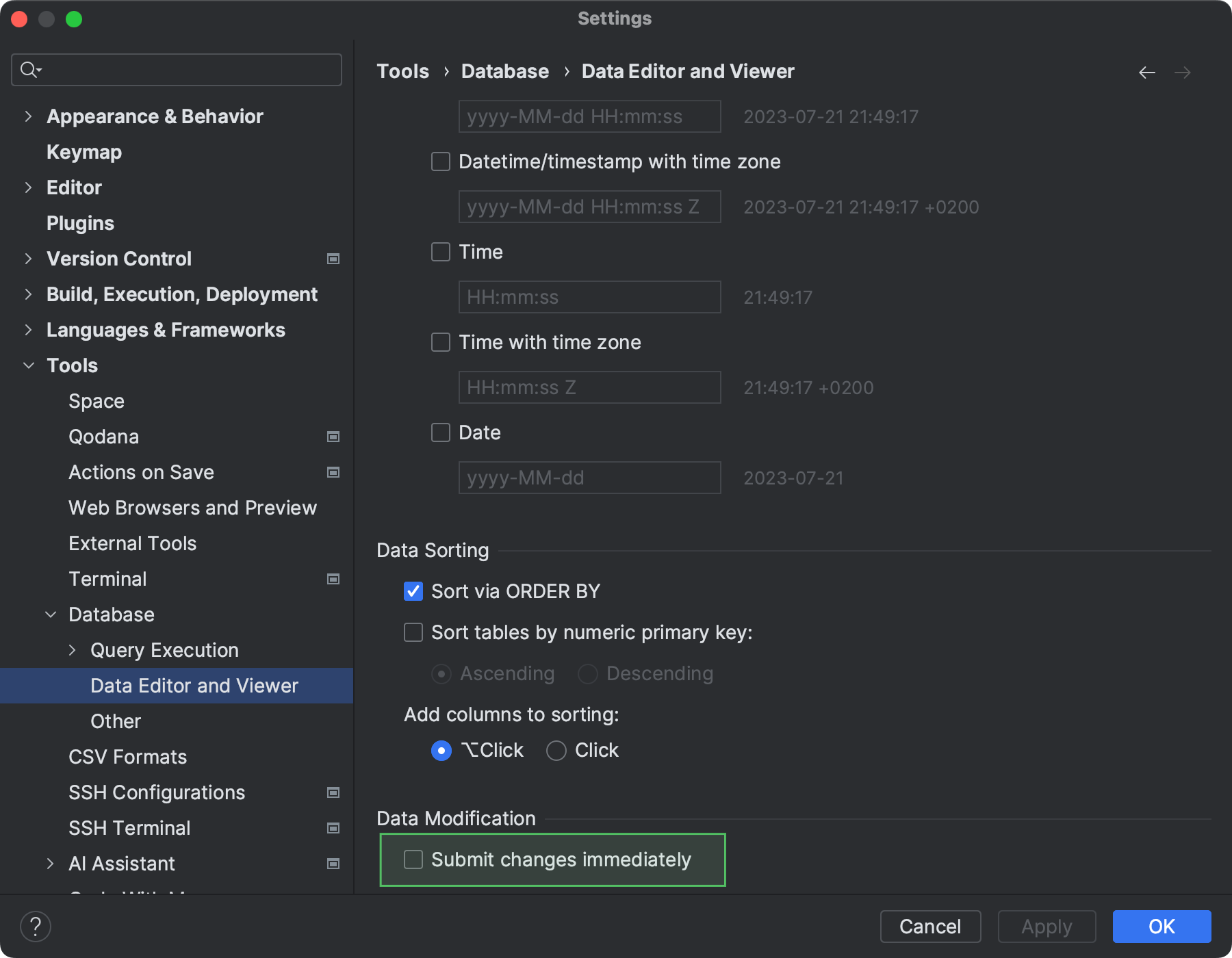Click the icon next to AI Assistant

pyautogui.click(x=333, y=864)
